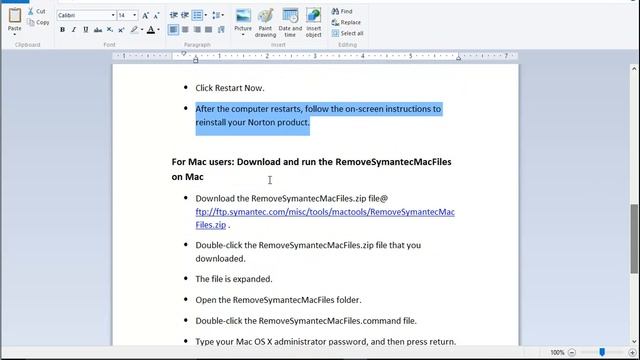Center align the text
The height and width of the screenshot is (360, 640).
click(185, 29)
